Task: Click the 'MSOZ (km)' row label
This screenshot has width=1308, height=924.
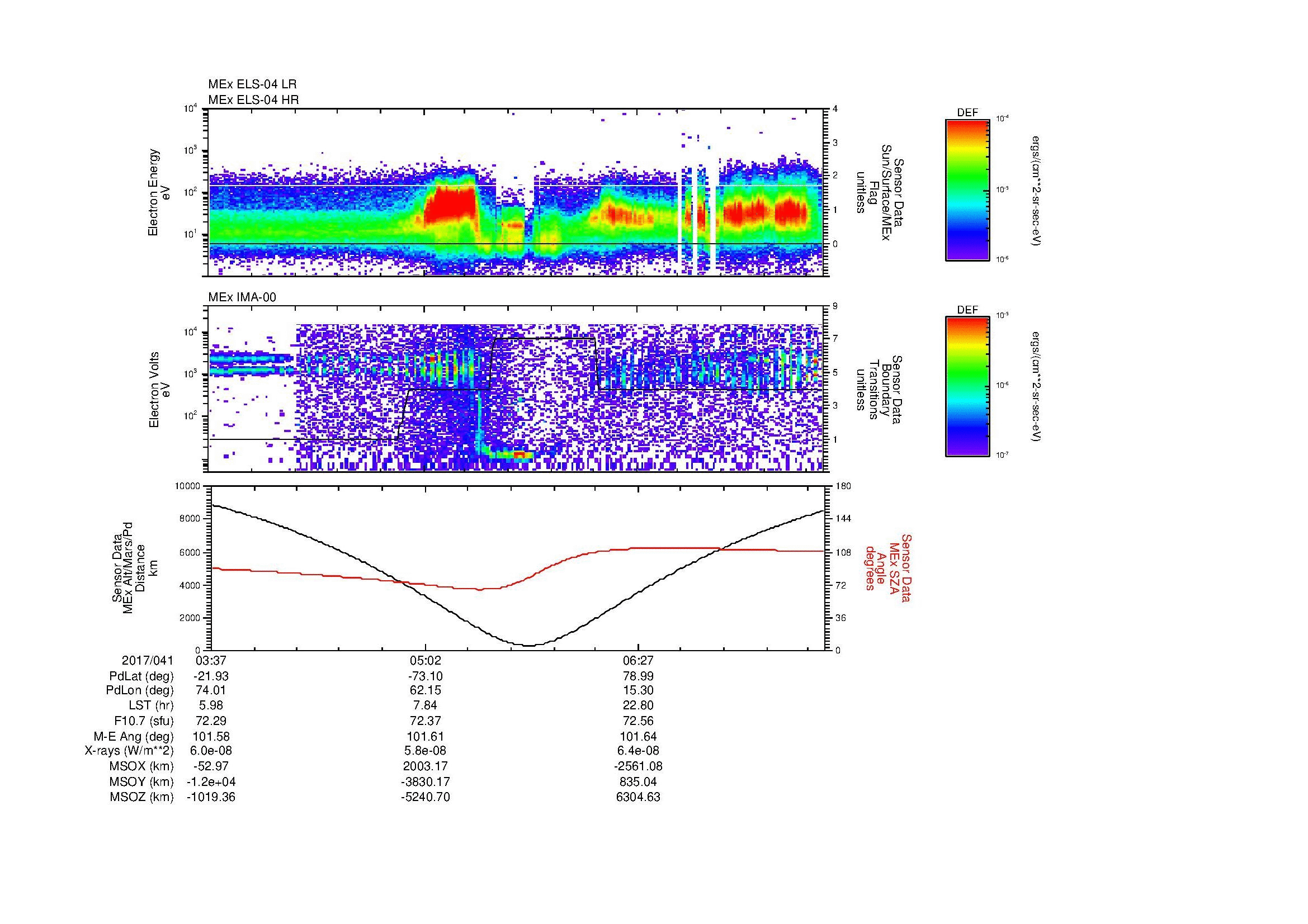Action: point(142,797)
